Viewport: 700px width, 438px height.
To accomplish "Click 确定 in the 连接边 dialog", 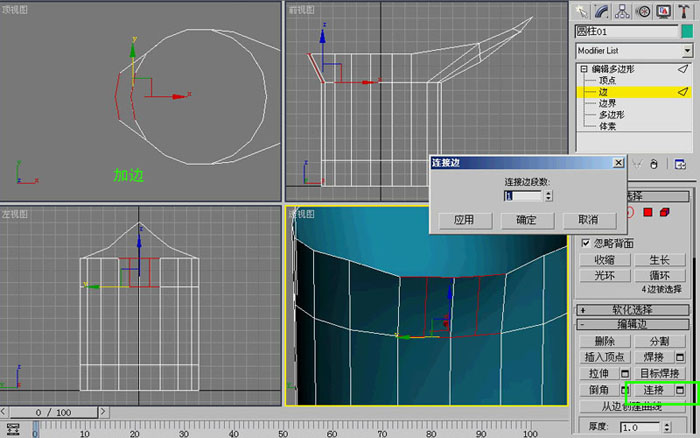I will (x=527, y=220).
